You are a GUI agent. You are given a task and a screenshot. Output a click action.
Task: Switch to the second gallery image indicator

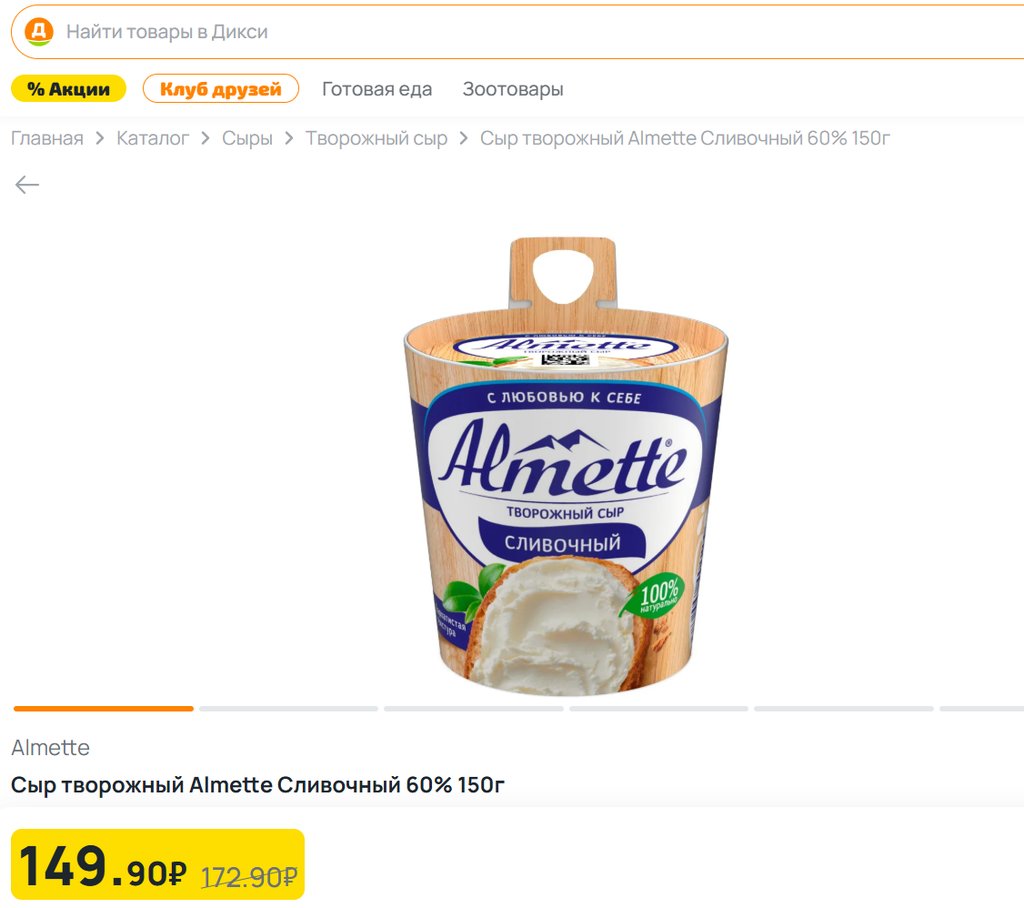288,708
